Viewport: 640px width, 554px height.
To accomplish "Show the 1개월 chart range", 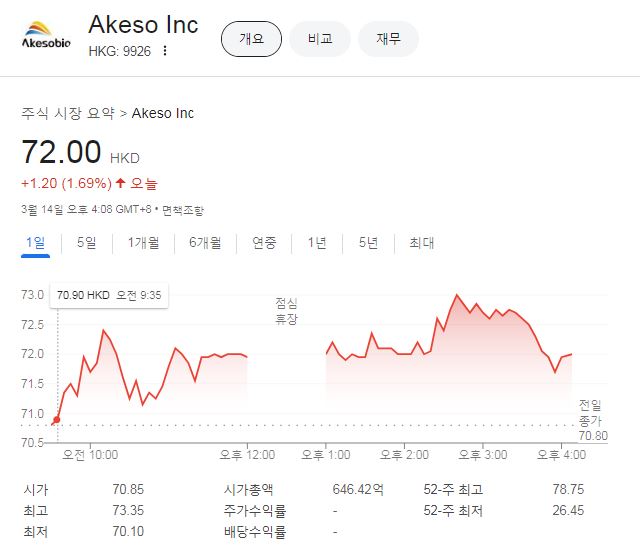I will [x=143, y=243].
